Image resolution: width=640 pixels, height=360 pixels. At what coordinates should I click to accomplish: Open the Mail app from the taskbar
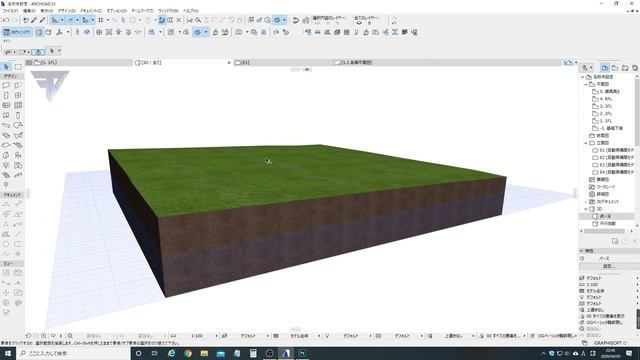pos(220,353)
